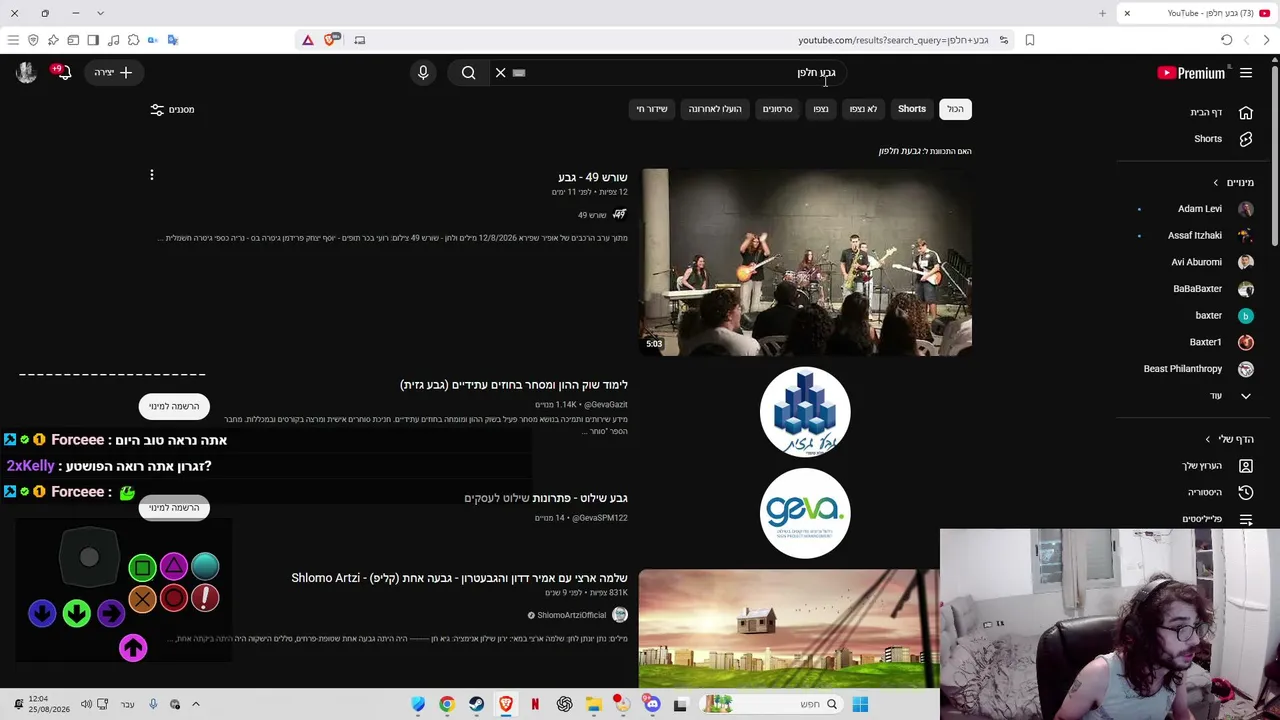Viewport: 1280px width, 720px height.
Task: Show hidden system tray icons
Action: pyautogui.click(x=196, y=704)
